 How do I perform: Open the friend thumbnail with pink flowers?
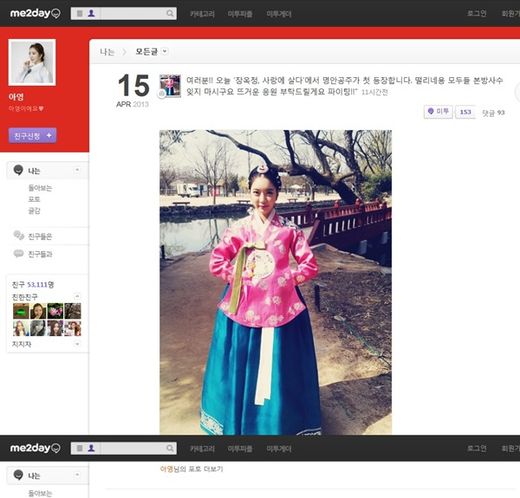55,311
